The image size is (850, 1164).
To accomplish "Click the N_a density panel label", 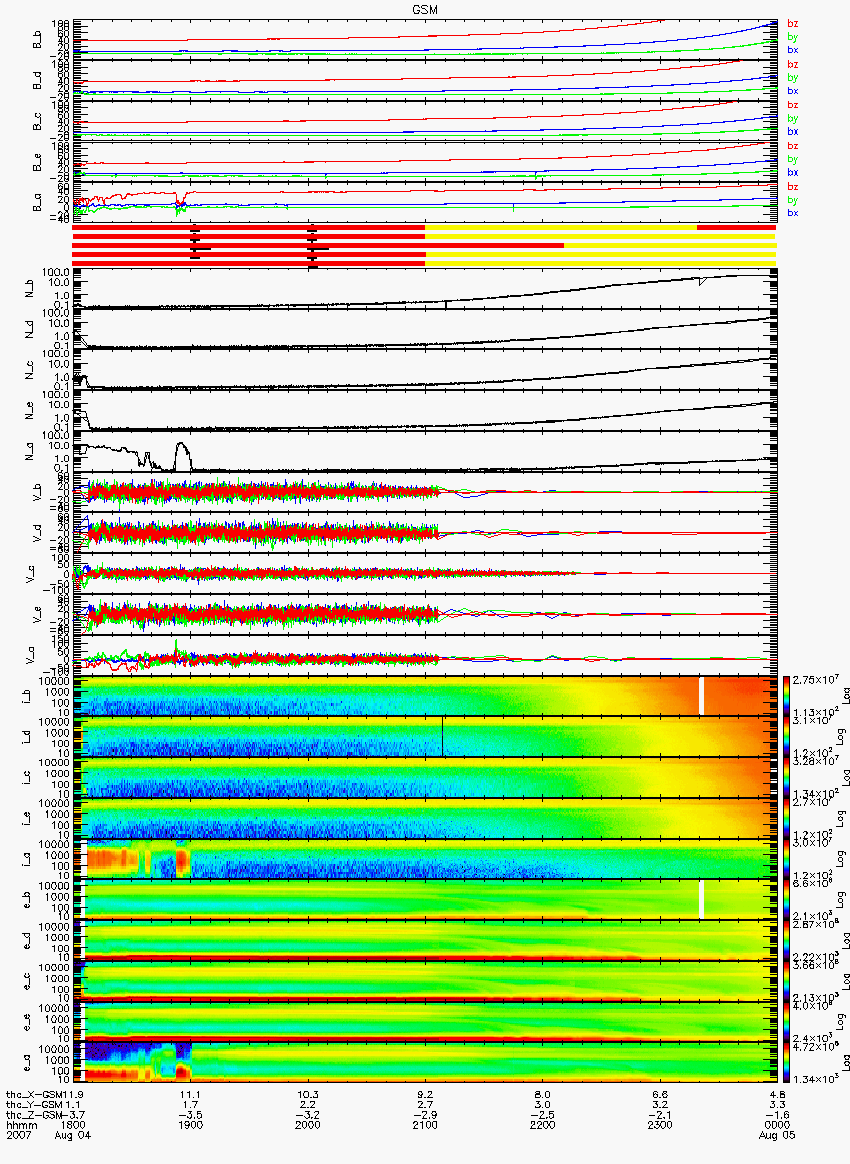I will point(29,453).
